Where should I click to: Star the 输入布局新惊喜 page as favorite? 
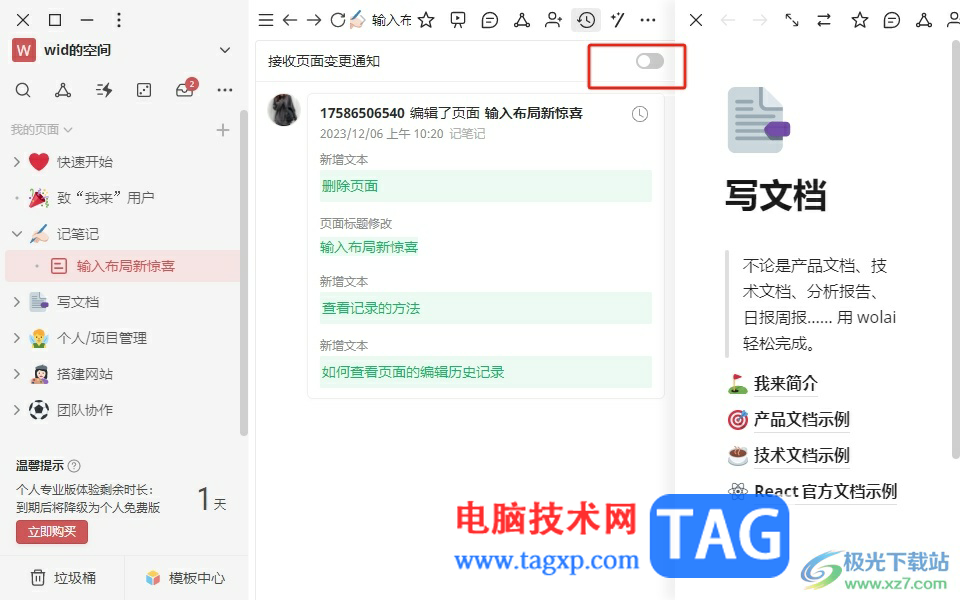click(426, 20)
